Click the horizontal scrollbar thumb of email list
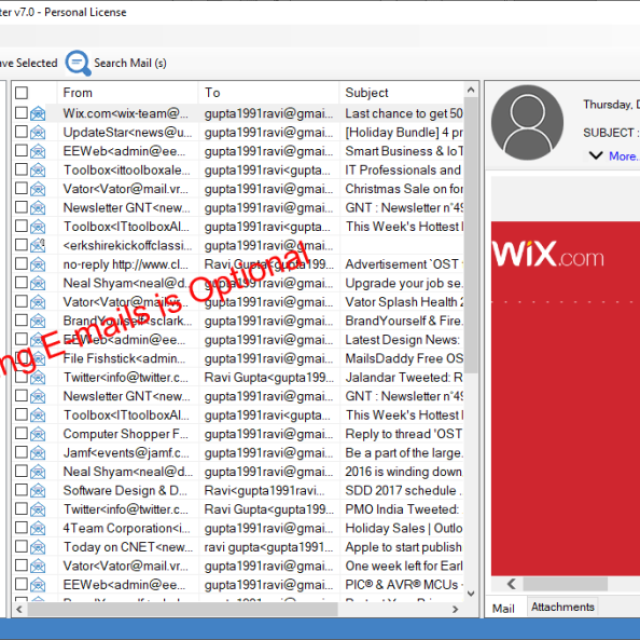This screenshot has width=640, height=640. (x=182, y=609)
